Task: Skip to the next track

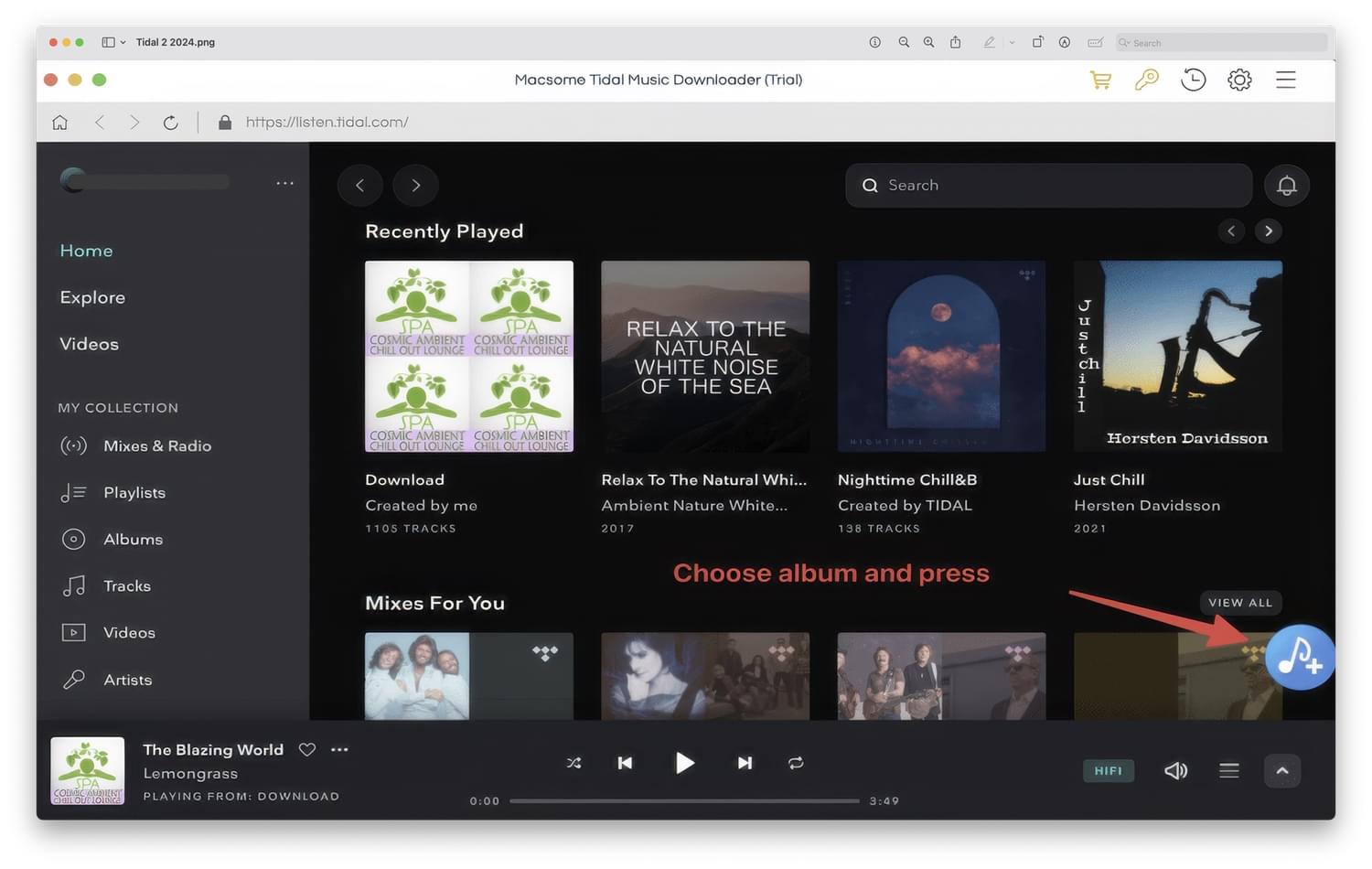Action: coord(745,763)
